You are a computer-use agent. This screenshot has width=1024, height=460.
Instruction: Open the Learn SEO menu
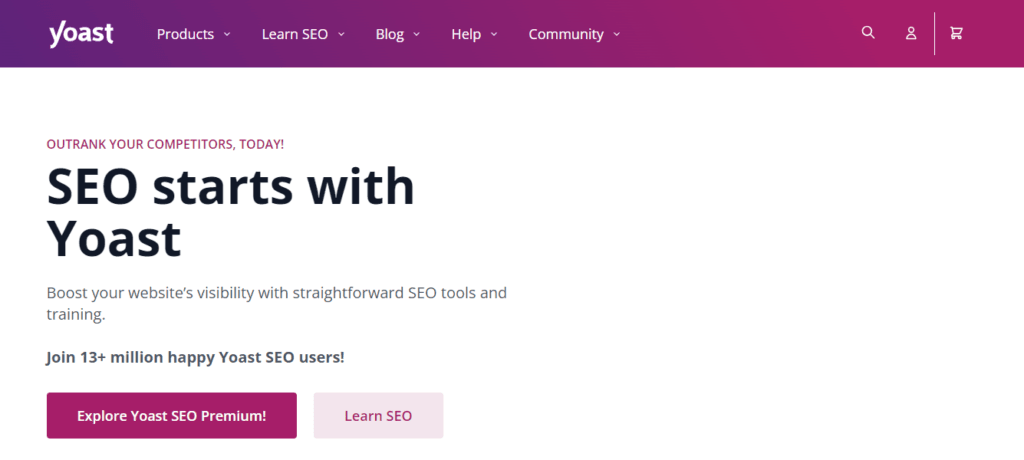pyautogui.click(x=295, y=34)
